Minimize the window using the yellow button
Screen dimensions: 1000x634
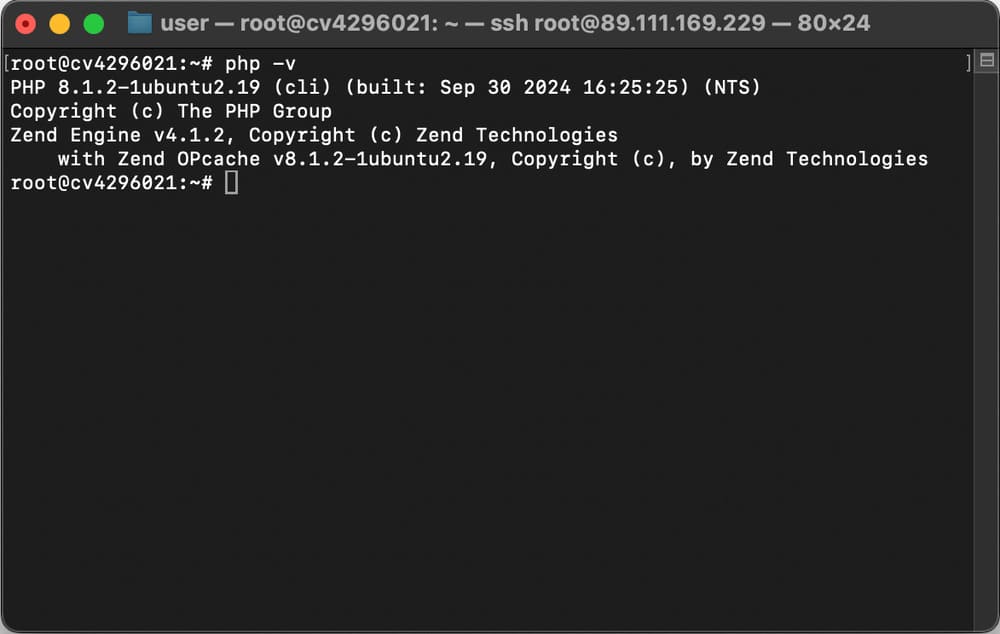59,24
